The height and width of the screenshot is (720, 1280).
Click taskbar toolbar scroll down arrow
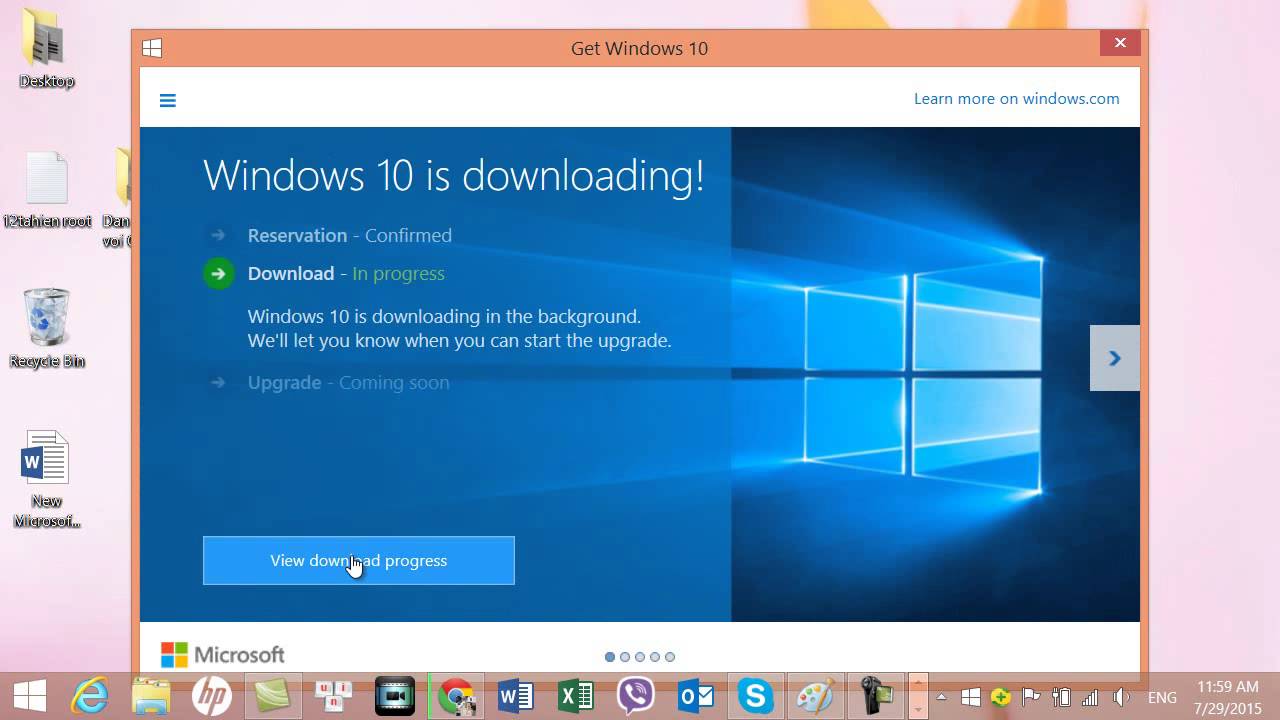917,708
